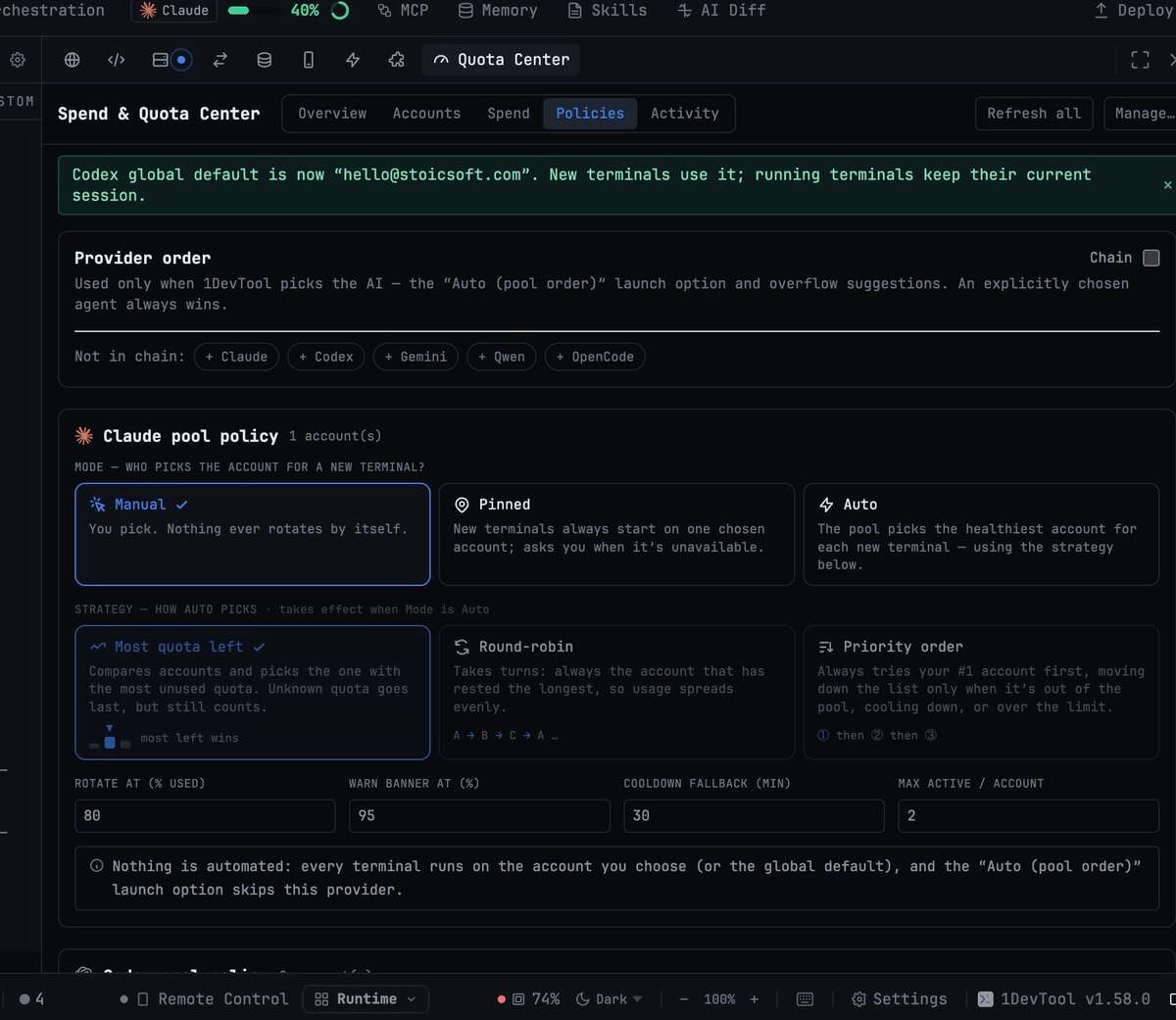Viewport: 1176px width, 1020px height.
Task: Click the Claude agent chip at top
Action: (174, 11)
